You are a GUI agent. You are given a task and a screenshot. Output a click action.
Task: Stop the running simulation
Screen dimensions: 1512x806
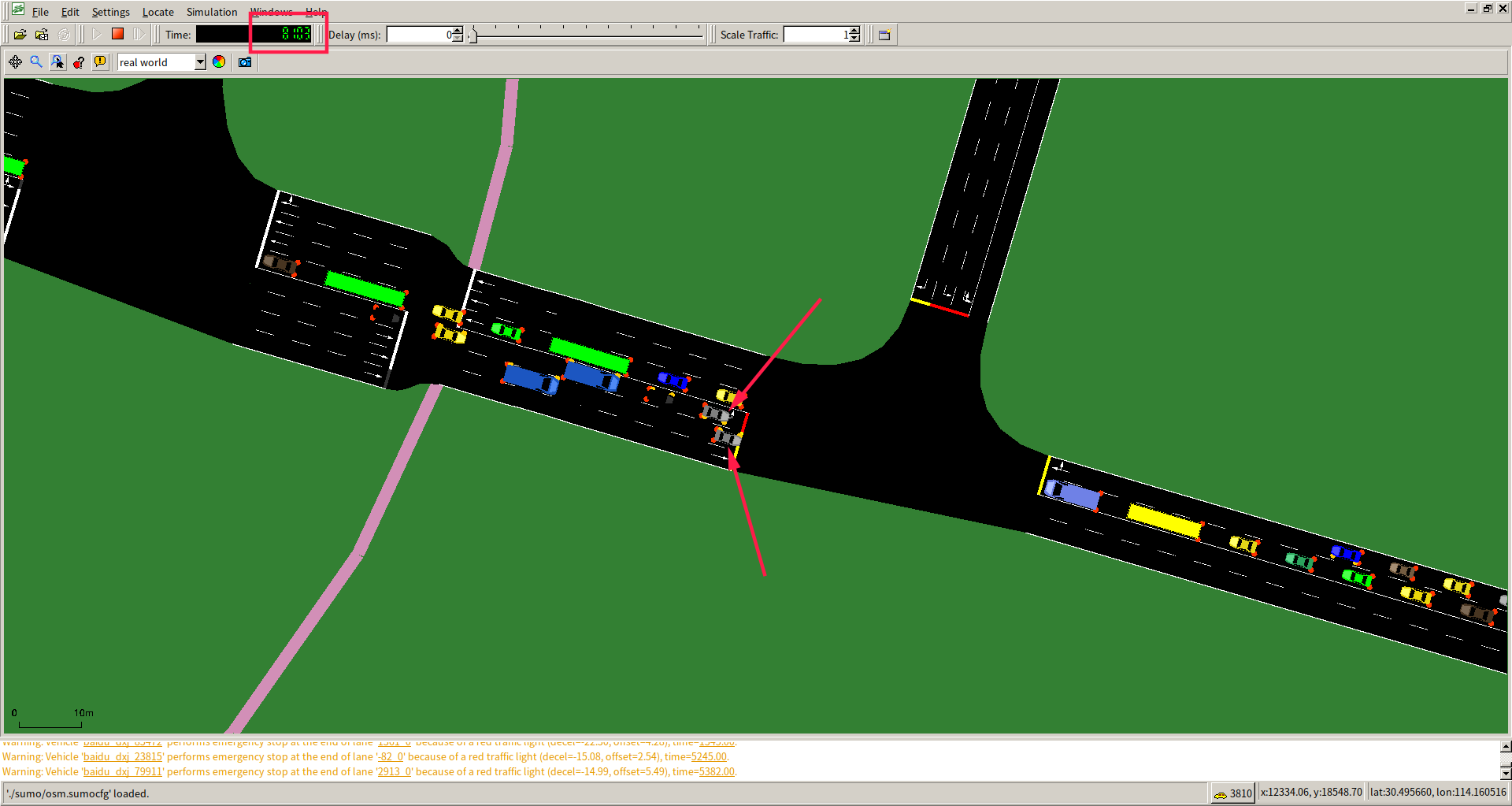(x=117, y=34)
